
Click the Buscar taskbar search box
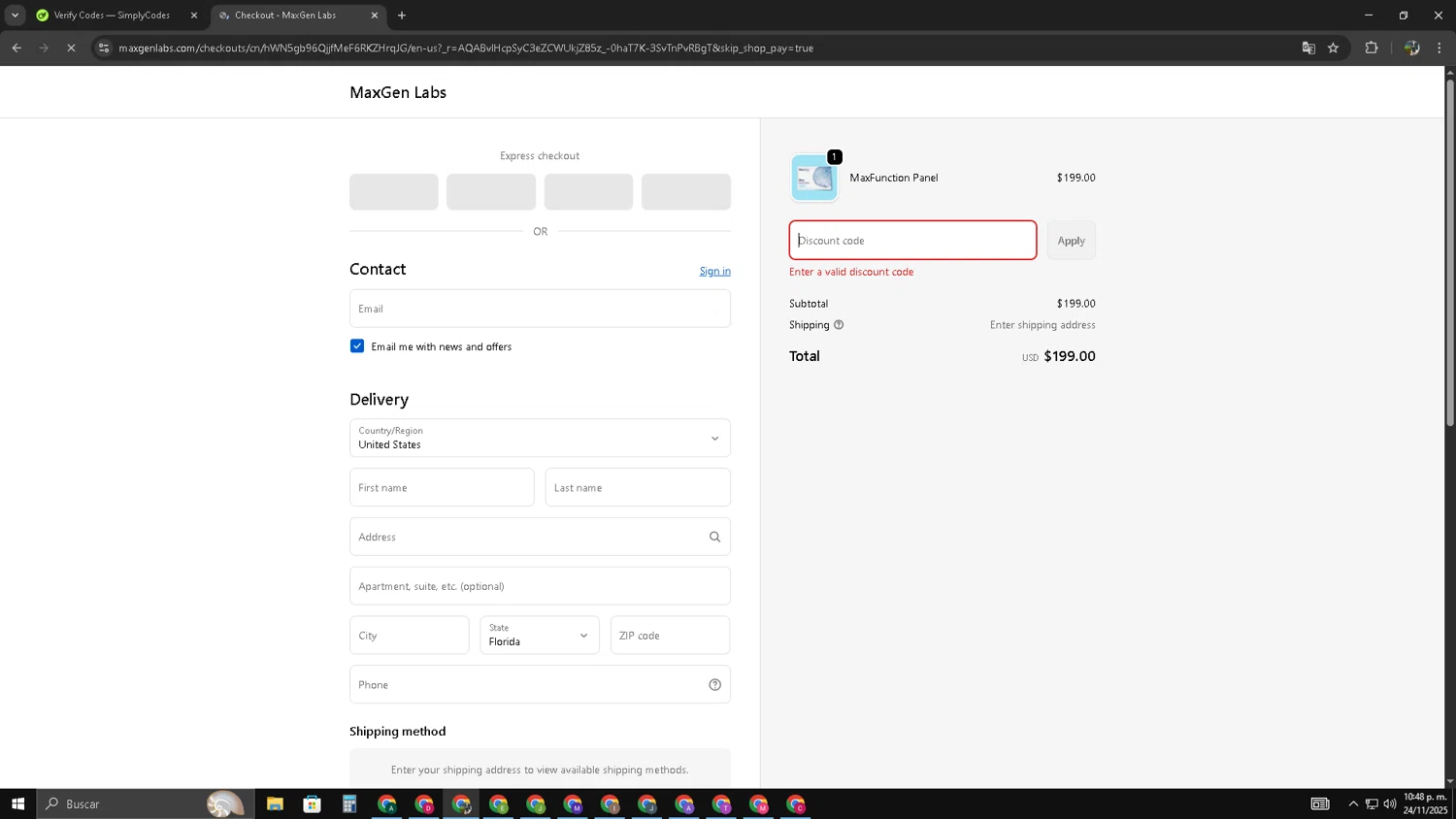click(x=146, y=803)
